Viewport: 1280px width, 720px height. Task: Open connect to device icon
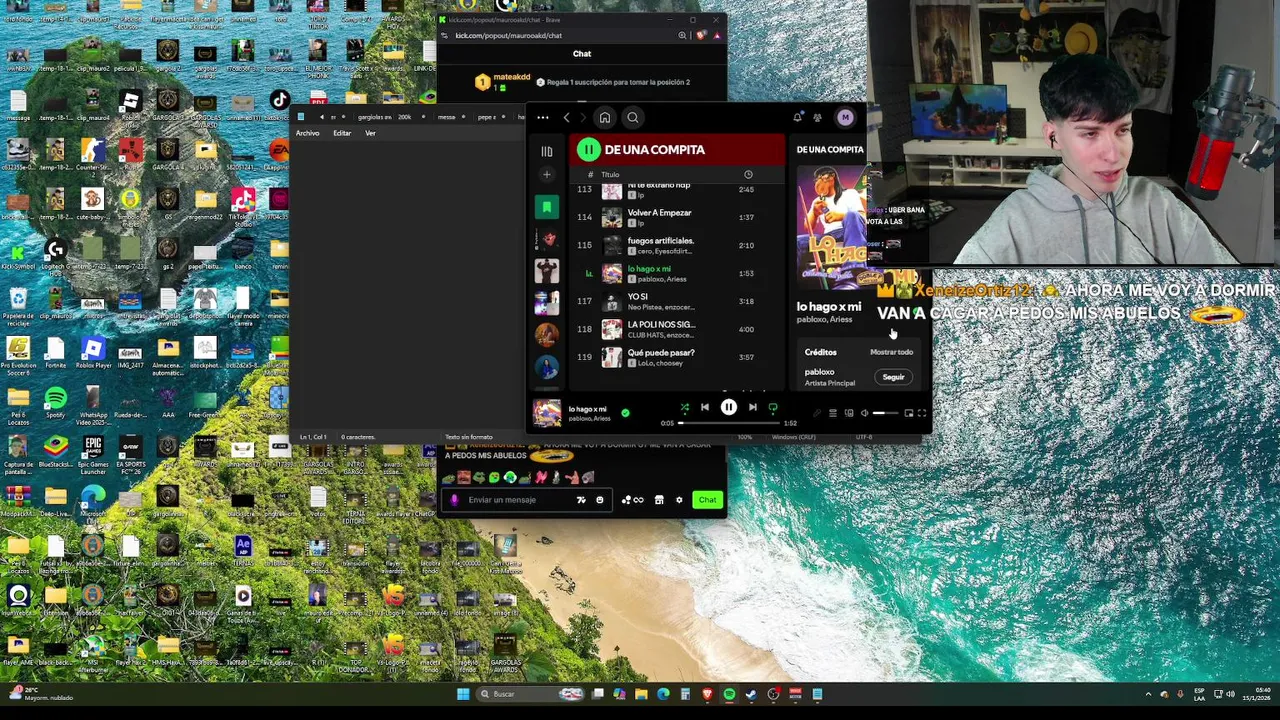click(848, 413)
